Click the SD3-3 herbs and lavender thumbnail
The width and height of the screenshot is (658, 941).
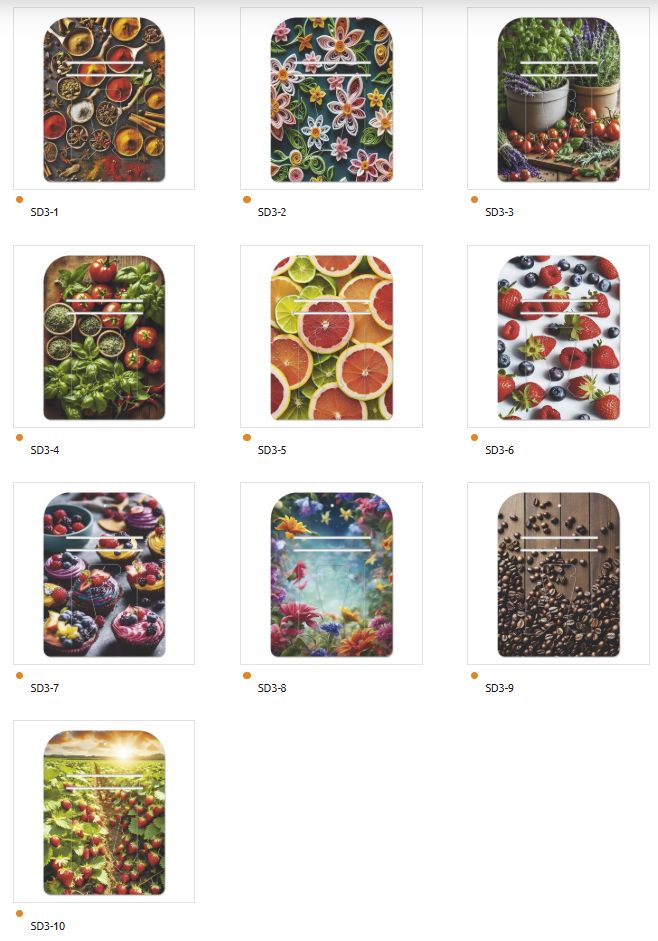pos(558,99)
